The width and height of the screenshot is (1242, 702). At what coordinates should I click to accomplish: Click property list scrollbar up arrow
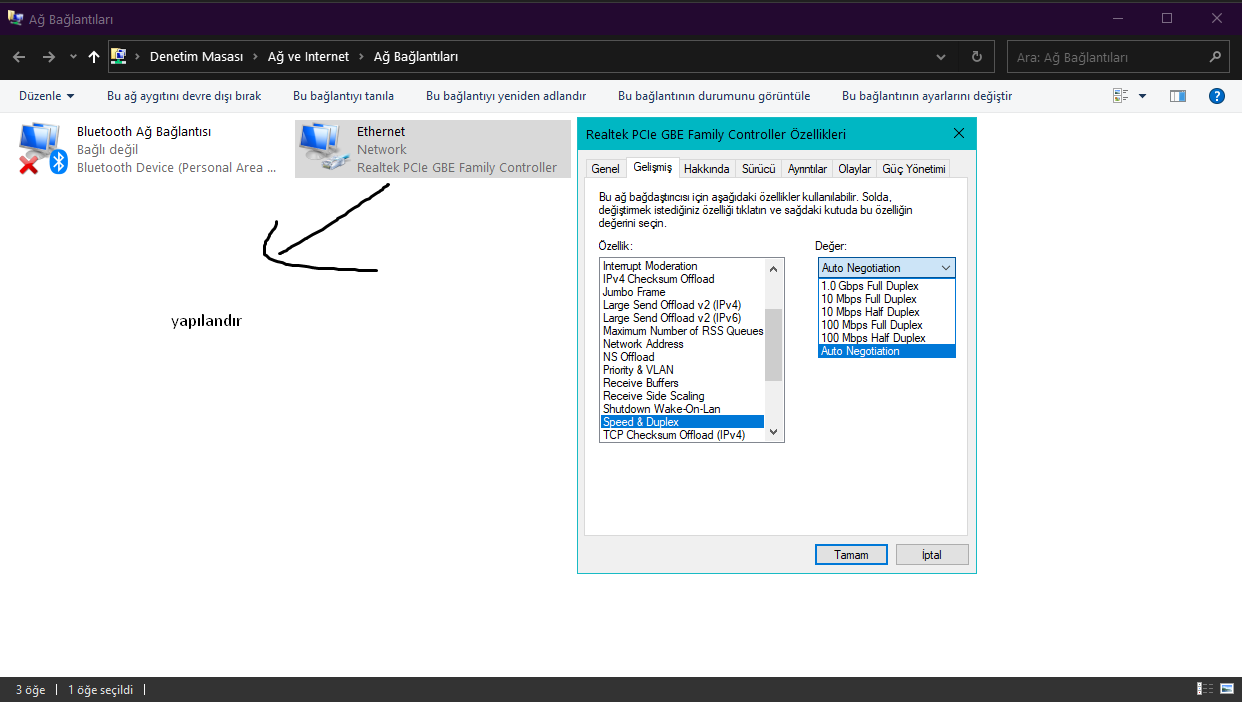(774, 268)
